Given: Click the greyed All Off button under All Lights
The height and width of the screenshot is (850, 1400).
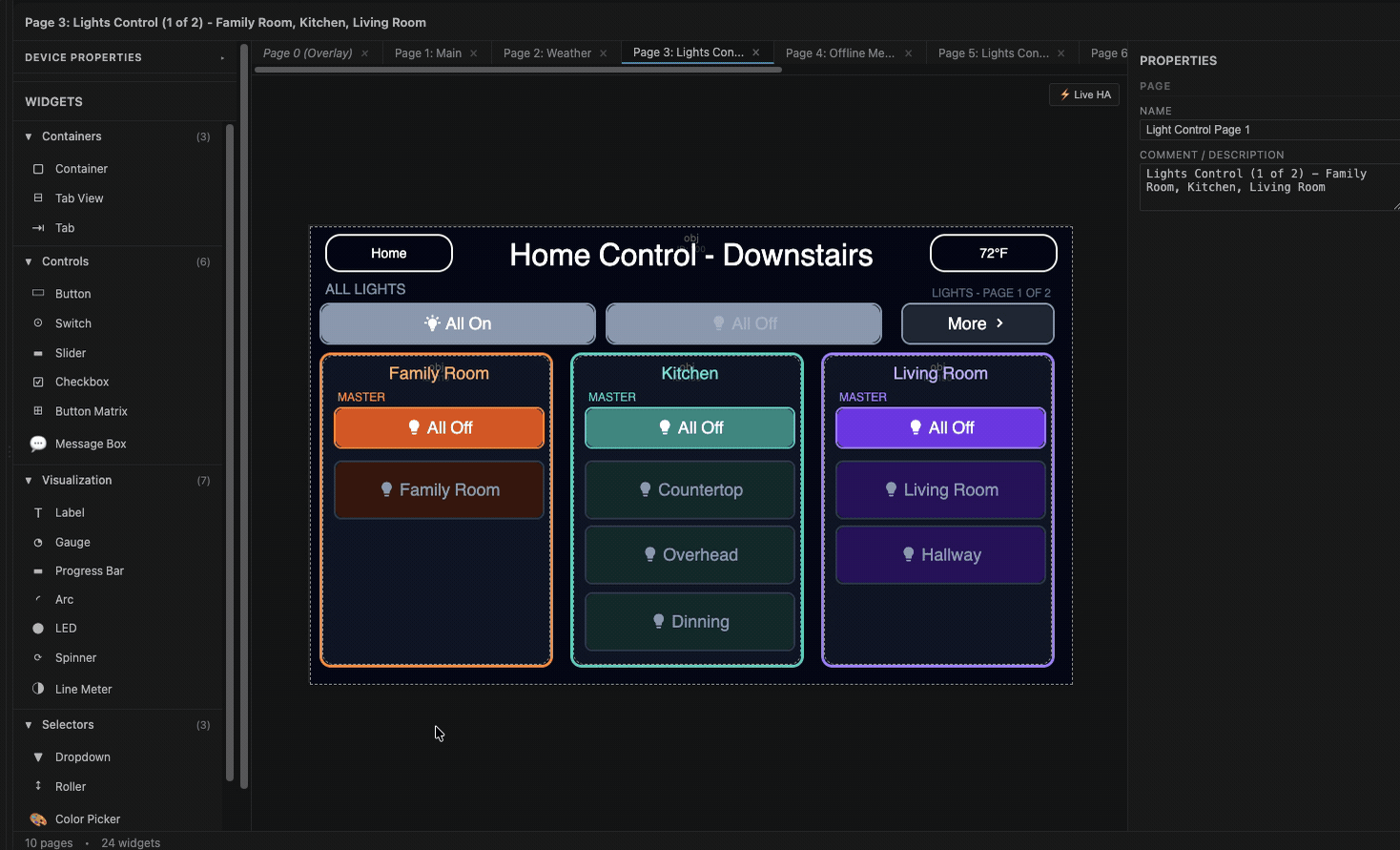Looking at the screenshot, I should 744,323.
